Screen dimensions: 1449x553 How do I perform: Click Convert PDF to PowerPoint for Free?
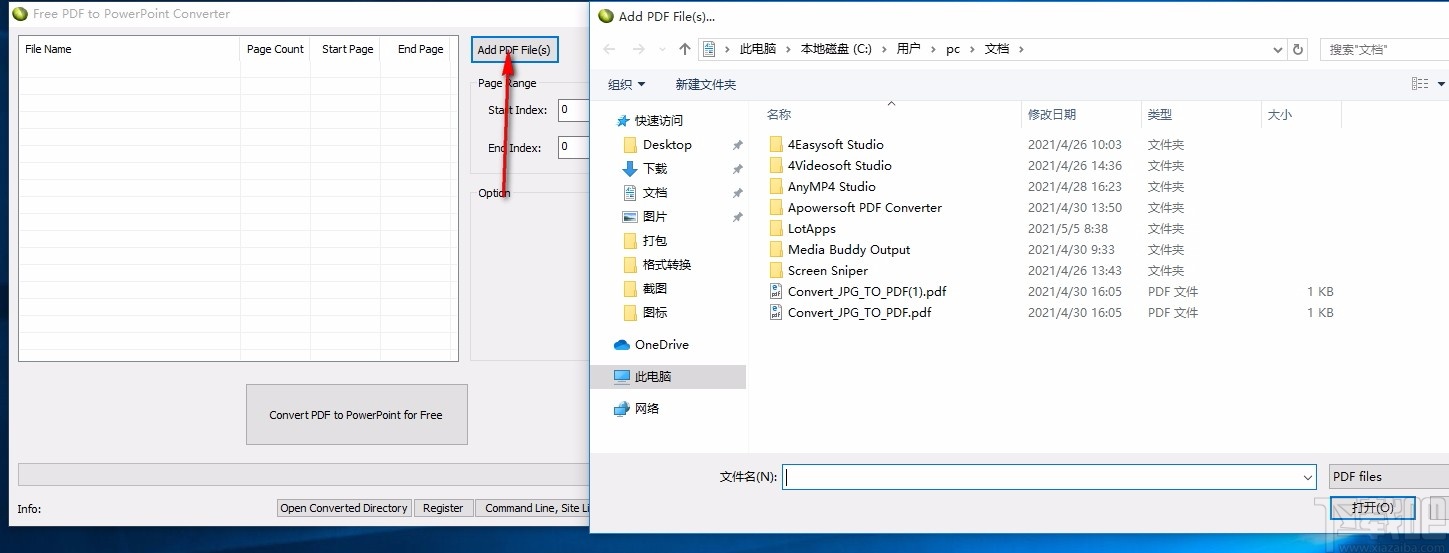(x=356, y=414)
